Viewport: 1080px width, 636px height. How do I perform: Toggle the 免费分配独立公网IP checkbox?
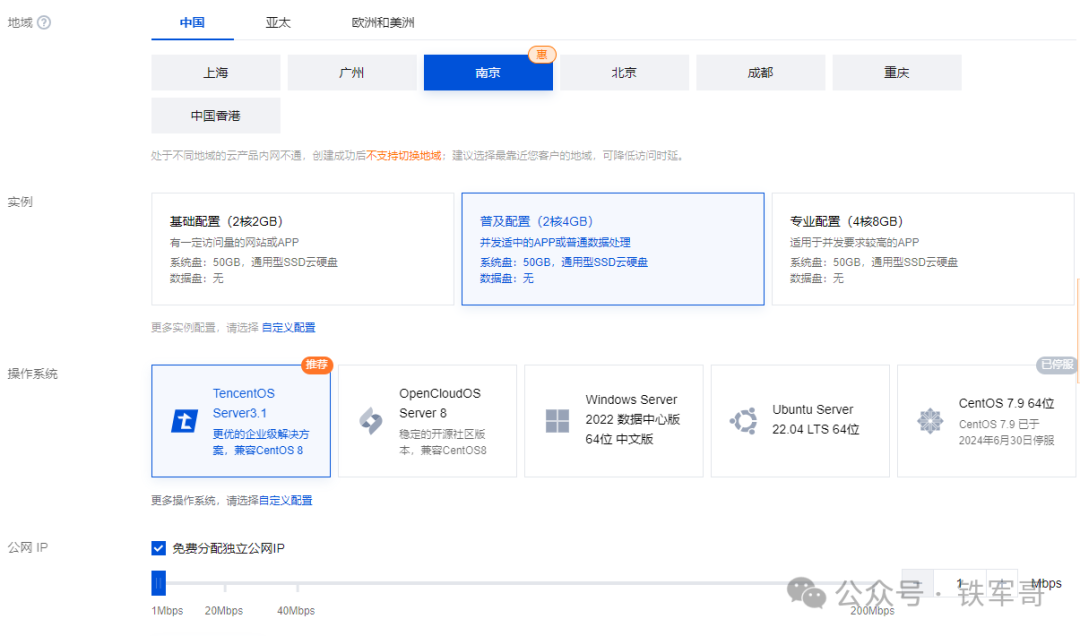click(158, 548)
